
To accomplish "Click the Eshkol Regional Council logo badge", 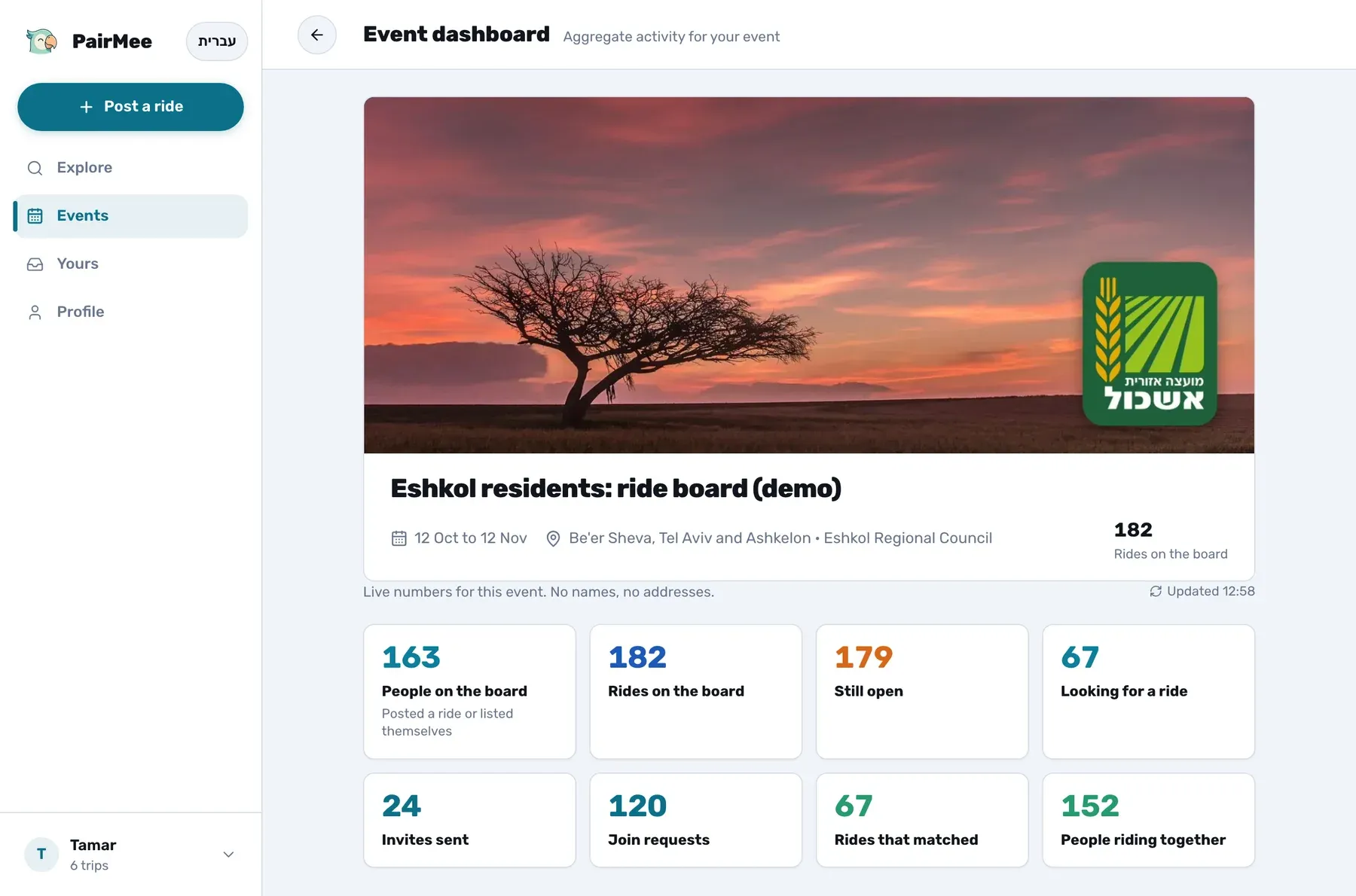I will click(1150, 344).
